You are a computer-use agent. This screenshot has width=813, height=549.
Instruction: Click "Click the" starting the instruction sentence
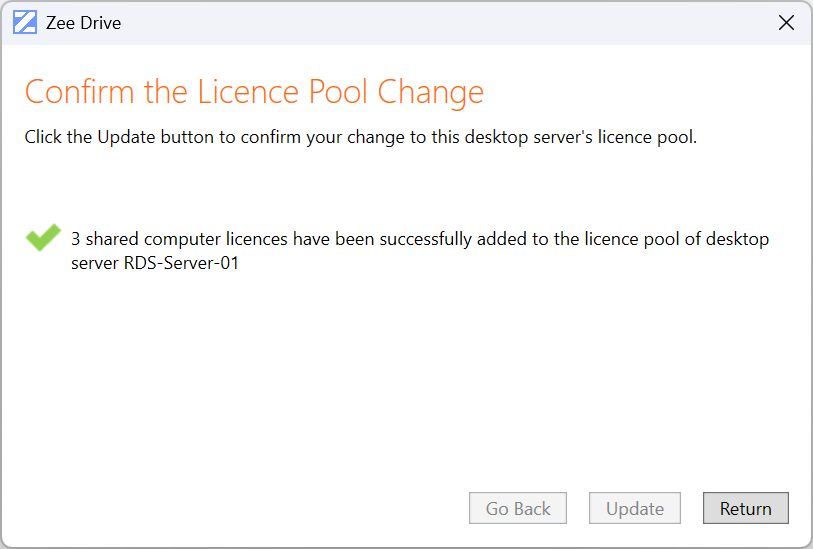(x=58, y=137)
